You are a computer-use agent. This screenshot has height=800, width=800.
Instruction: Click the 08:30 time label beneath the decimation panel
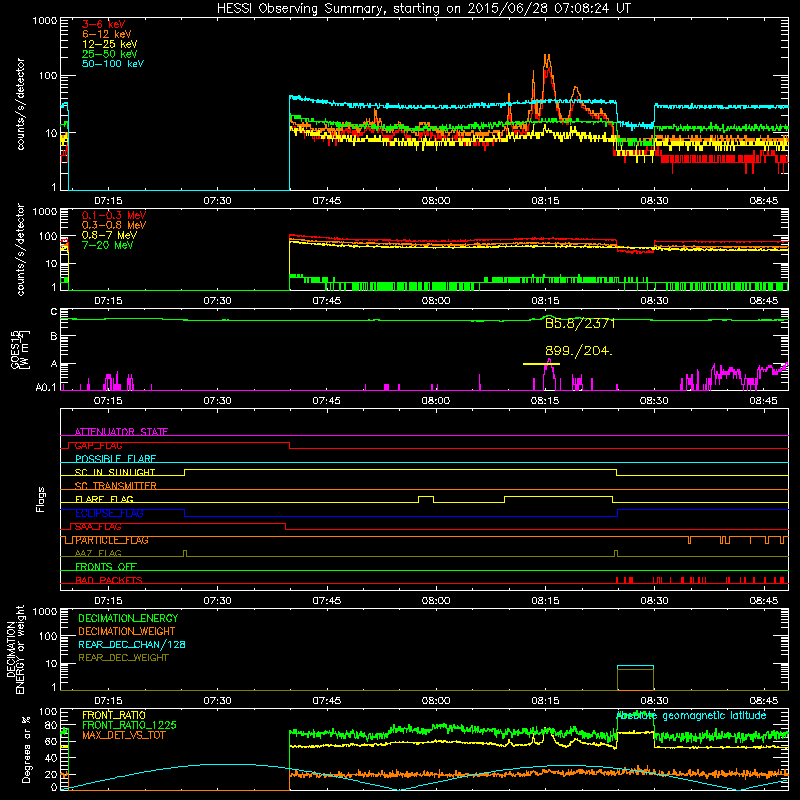click(x=654, y=701)
